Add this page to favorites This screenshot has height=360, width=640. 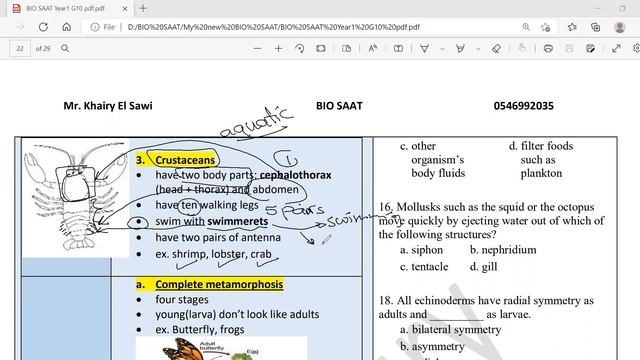point(545,27)
